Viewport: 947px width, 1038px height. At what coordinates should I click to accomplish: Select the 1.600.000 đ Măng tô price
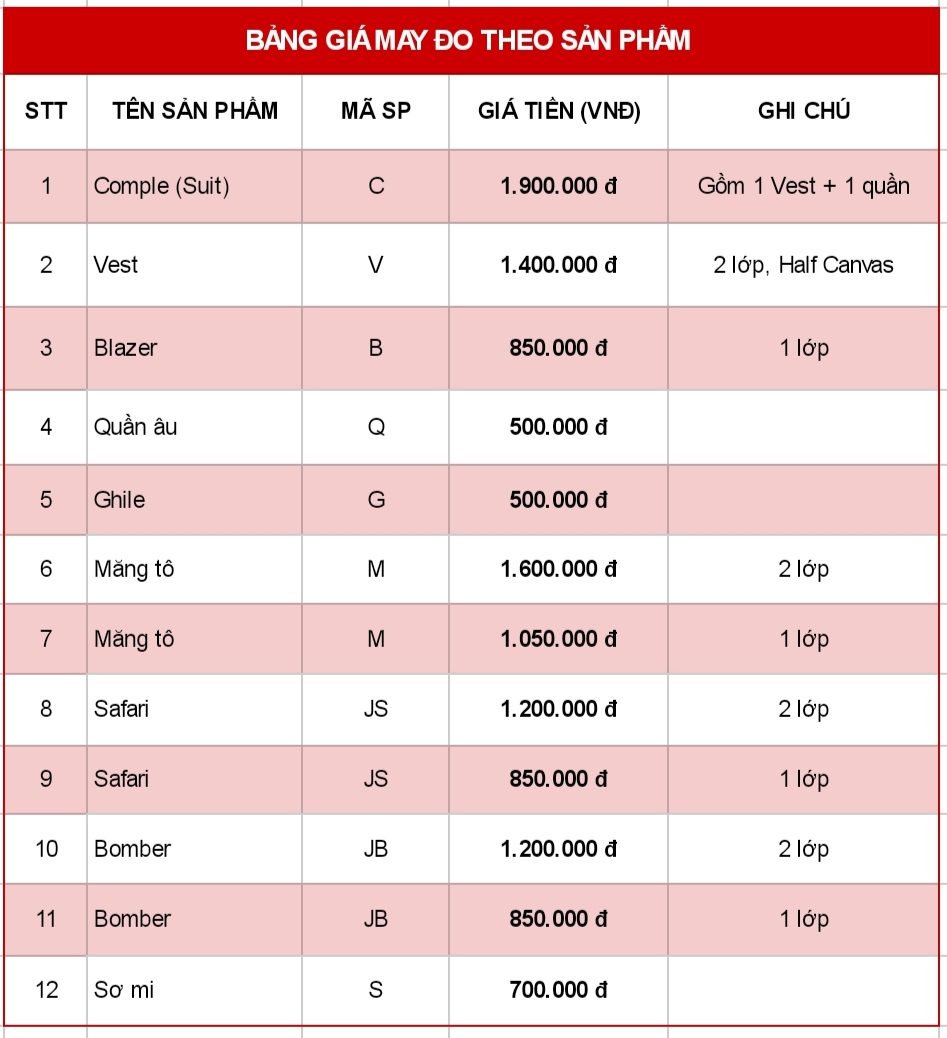pyautogui.click(x=559, y=569)
